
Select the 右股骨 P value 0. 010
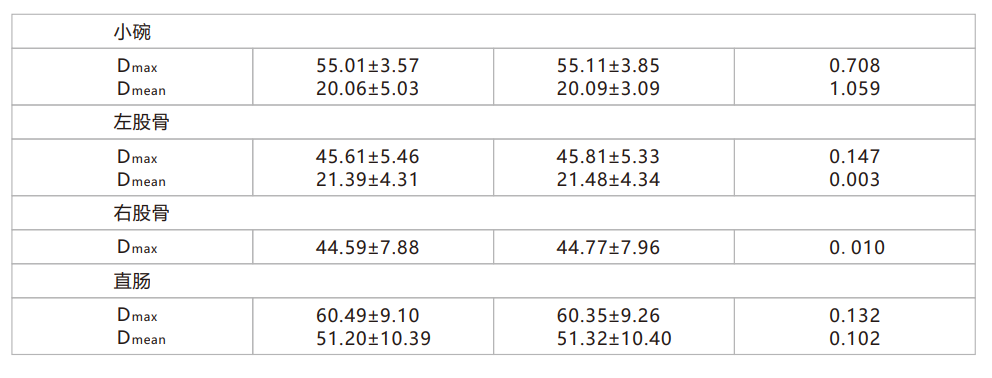[857, 248]
